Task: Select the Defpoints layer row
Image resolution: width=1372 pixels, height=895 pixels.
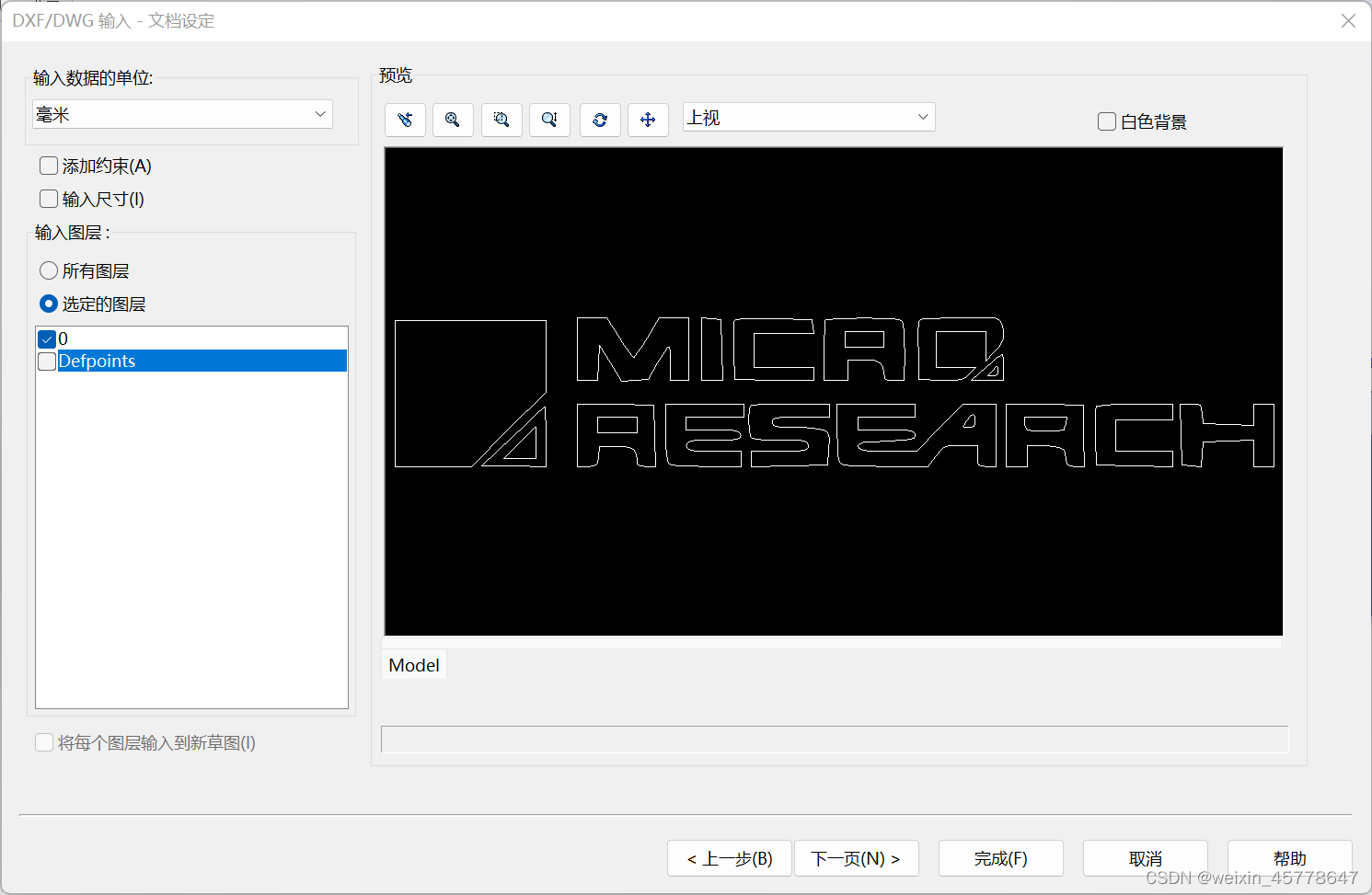Action: 191,361
